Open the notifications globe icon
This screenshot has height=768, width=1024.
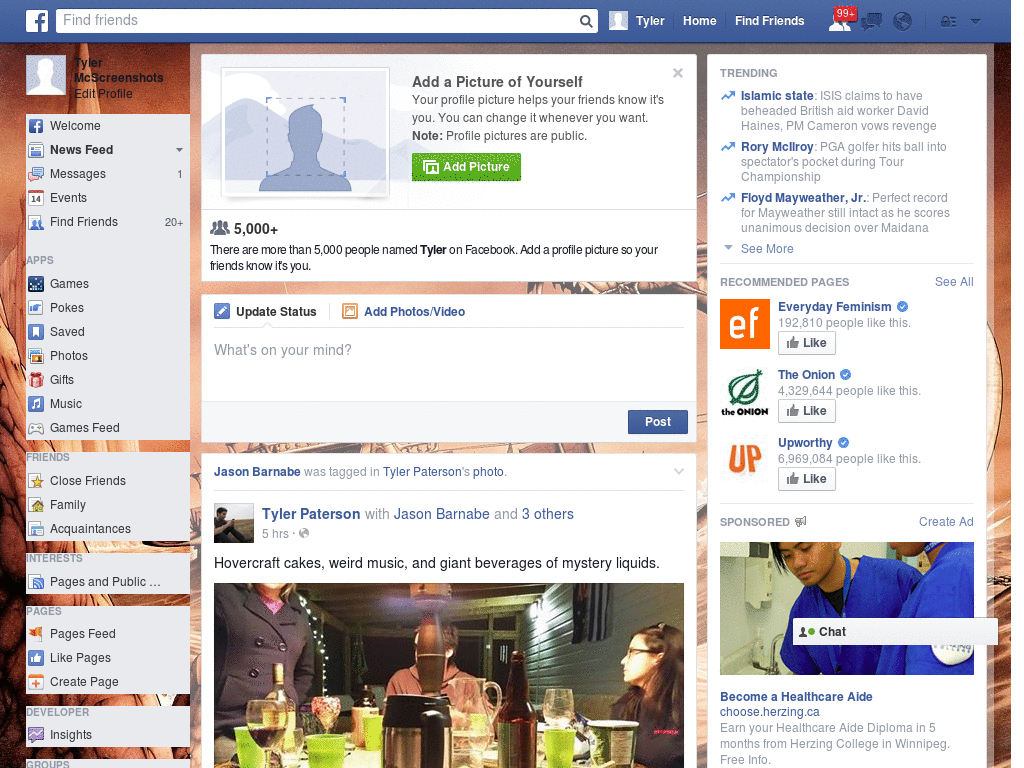[x=903, y=22]
